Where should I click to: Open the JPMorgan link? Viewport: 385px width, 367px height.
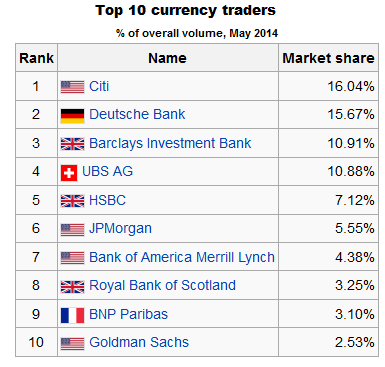(x=120, y=229)
